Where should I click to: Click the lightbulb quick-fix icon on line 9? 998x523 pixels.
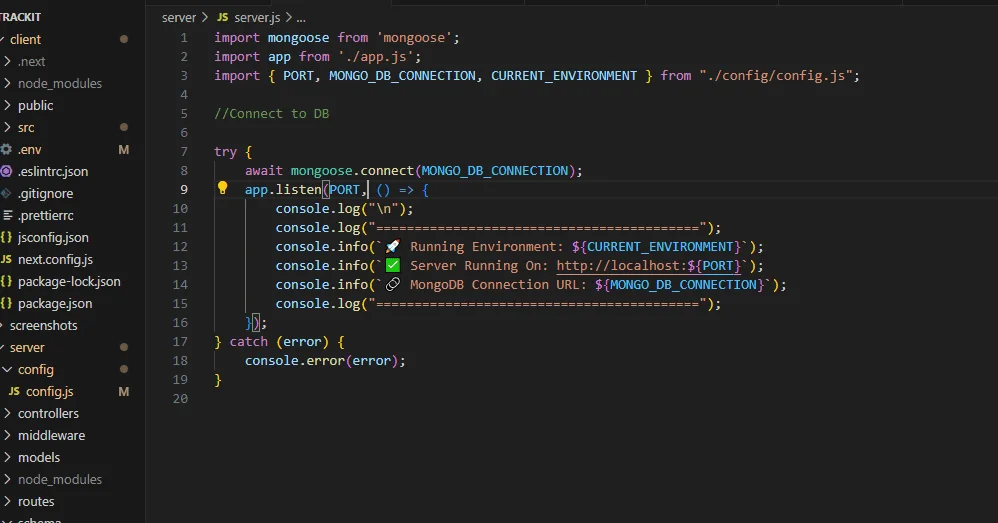pyautogui.click(x=222, y=188)
